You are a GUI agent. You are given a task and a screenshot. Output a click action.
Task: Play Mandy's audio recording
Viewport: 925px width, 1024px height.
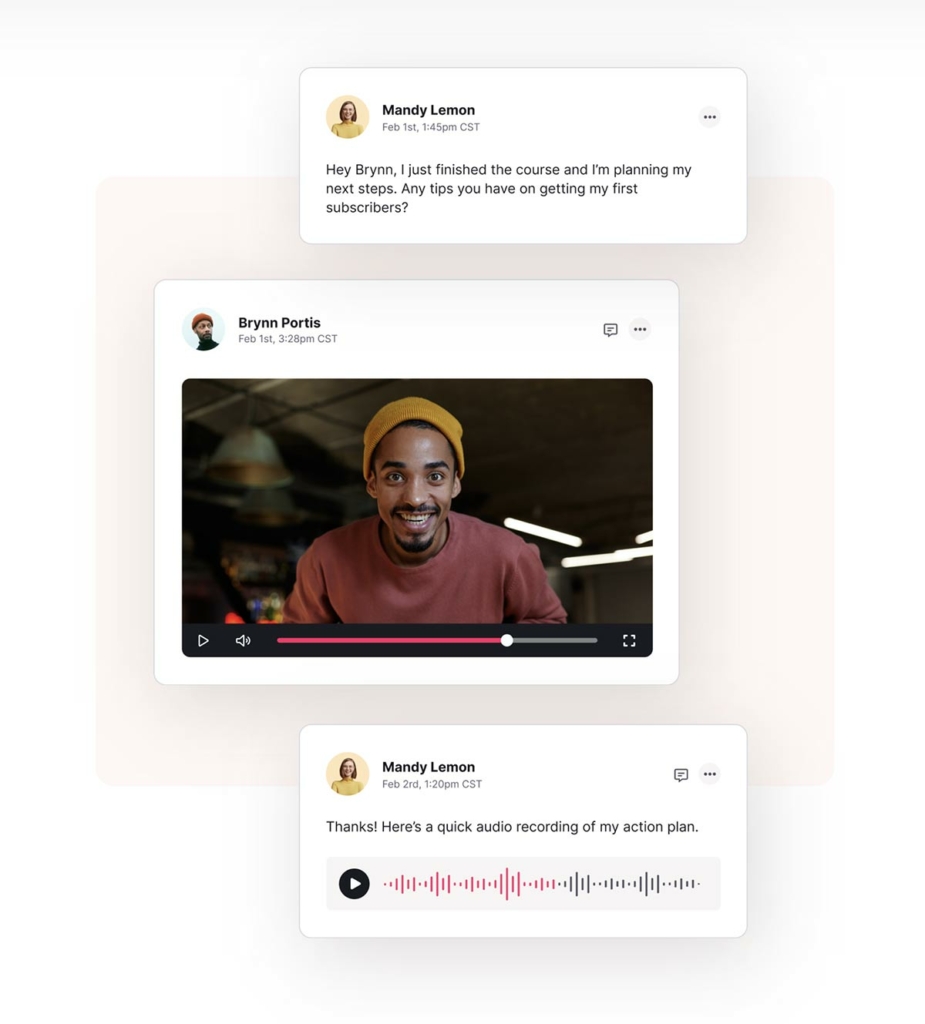point(354,884)
